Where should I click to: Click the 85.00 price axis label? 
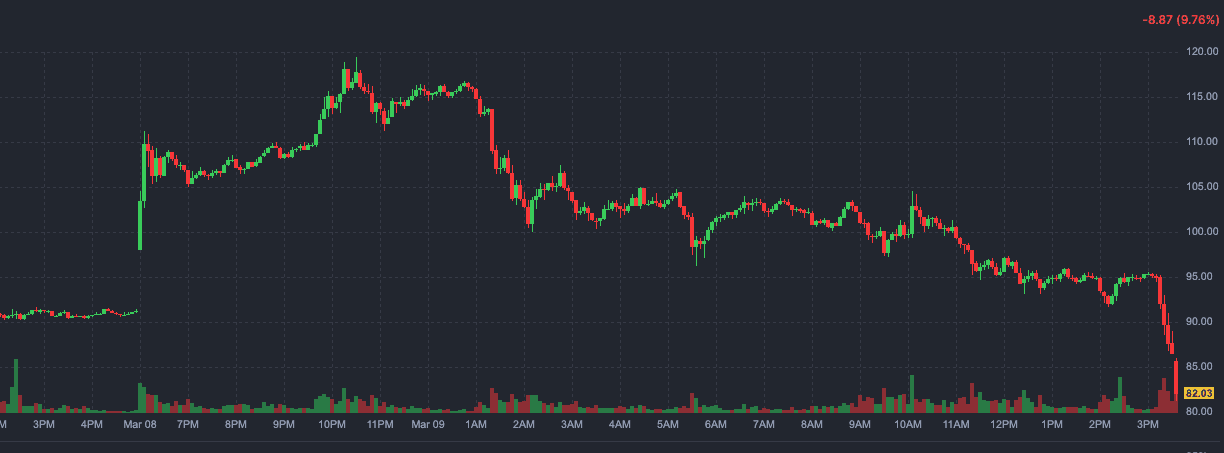click(x=1200, y=367)
